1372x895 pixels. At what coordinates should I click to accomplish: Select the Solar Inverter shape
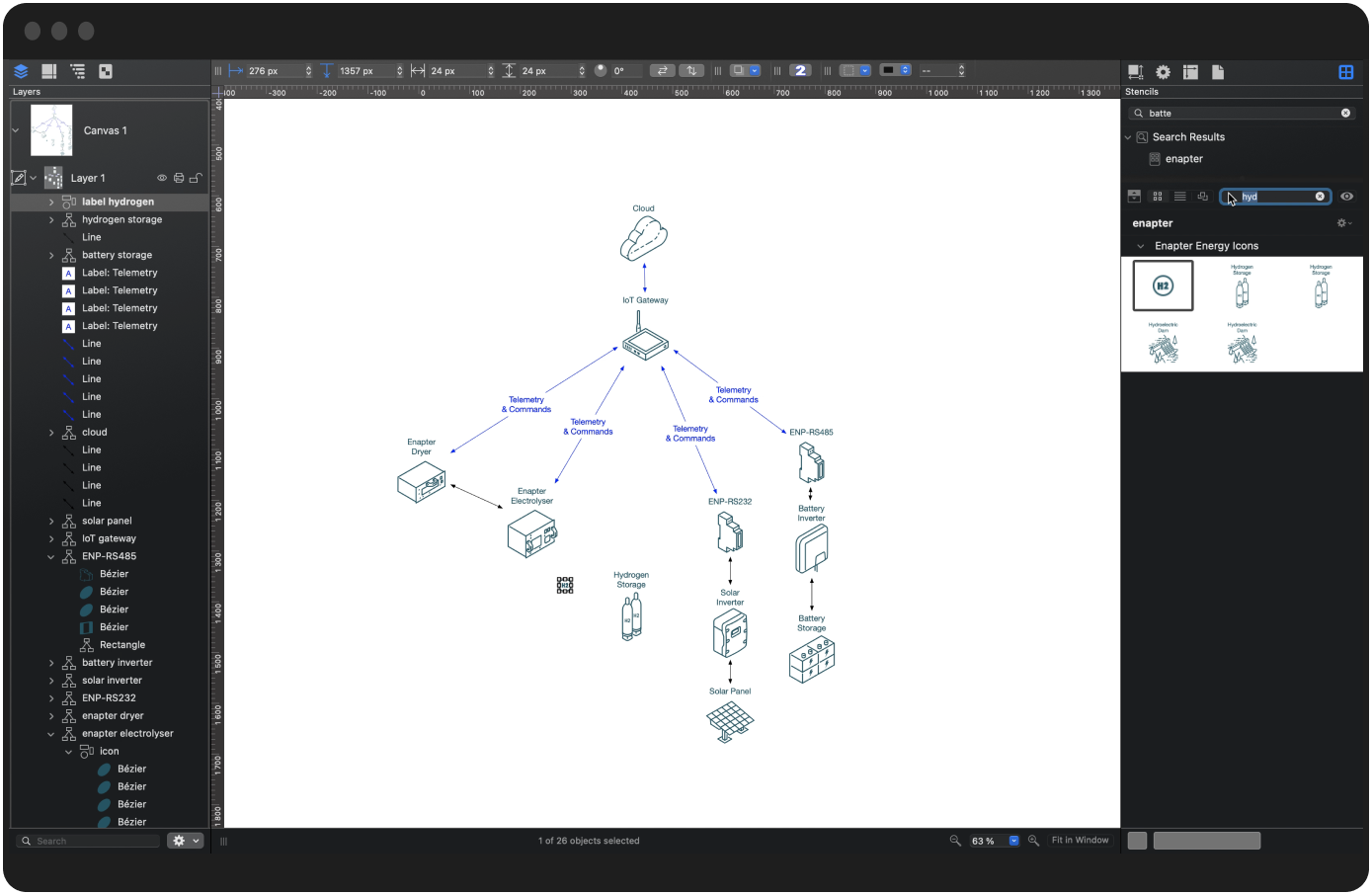coord(730,633)
